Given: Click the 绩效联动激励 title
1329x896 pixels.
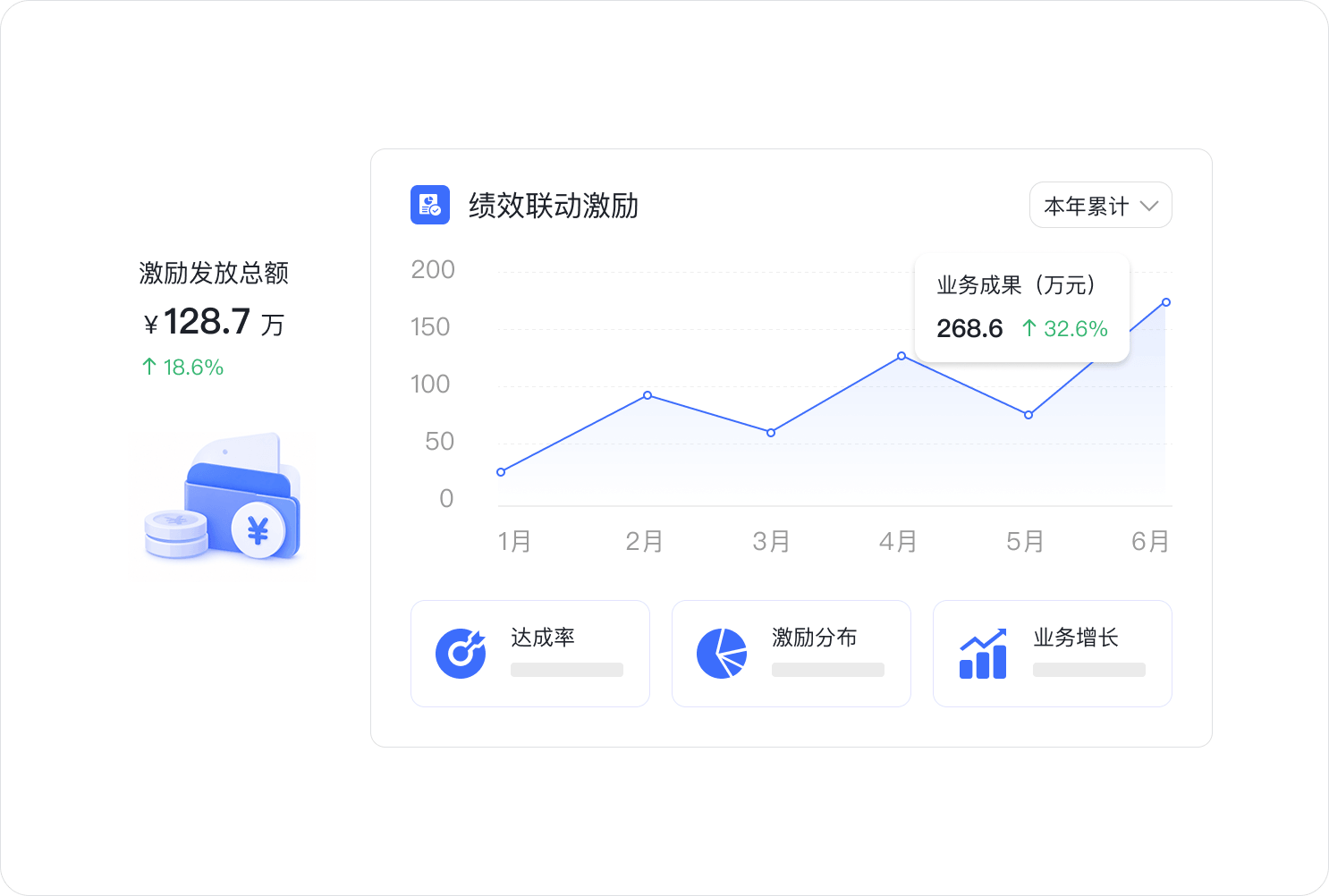Looking at the screenshot, I should [554, 206].
